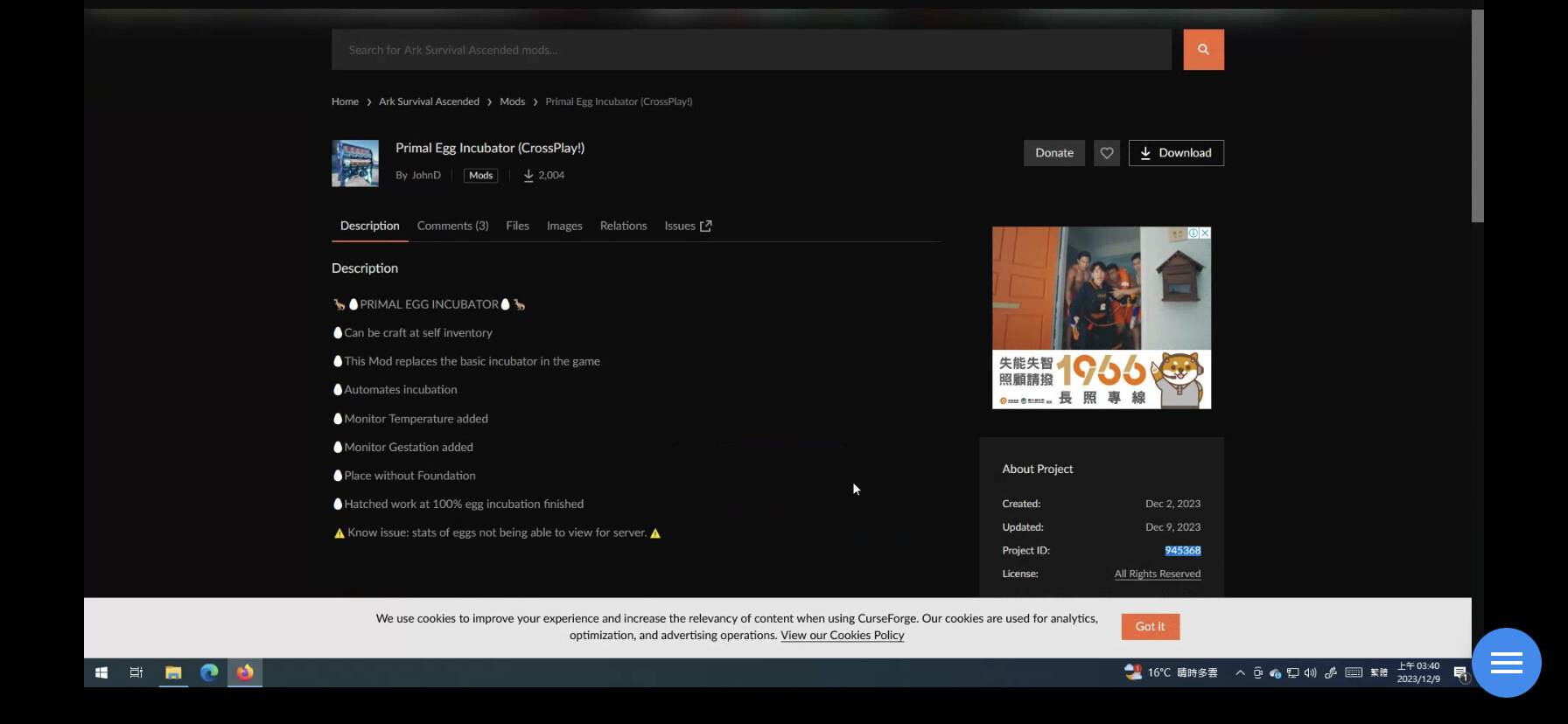Open File Explorer from the taskbar

pyautogui.click(x=173, y=672)
